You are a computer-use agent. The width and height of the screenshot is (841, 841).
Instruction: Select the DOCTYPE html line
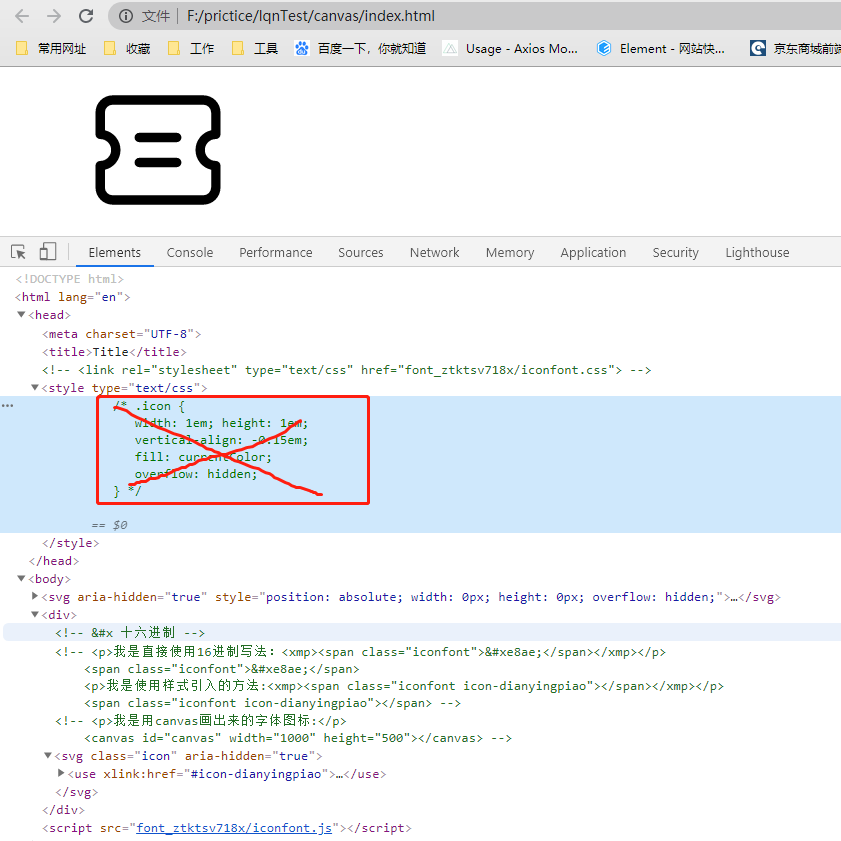pos(69,279)
